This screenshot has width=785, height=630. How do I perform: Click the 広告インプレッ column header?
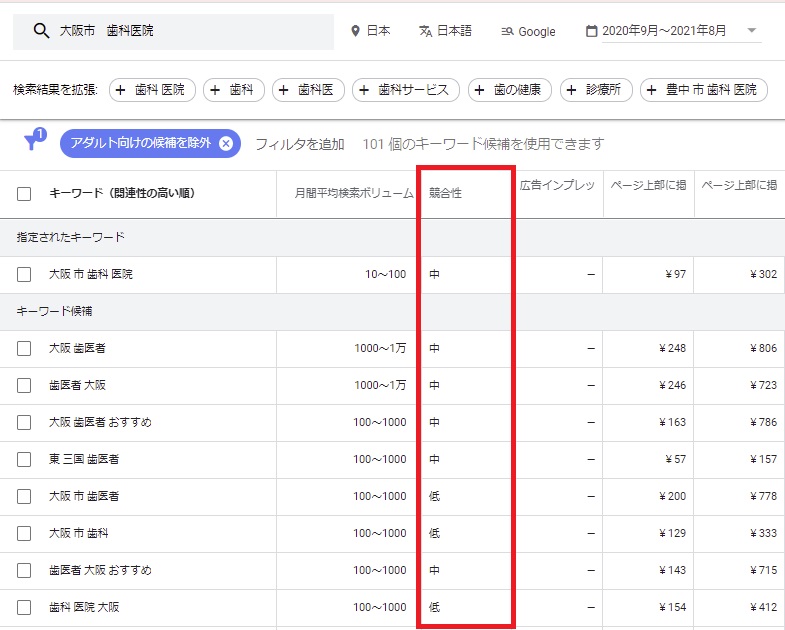tap(557, 185)
